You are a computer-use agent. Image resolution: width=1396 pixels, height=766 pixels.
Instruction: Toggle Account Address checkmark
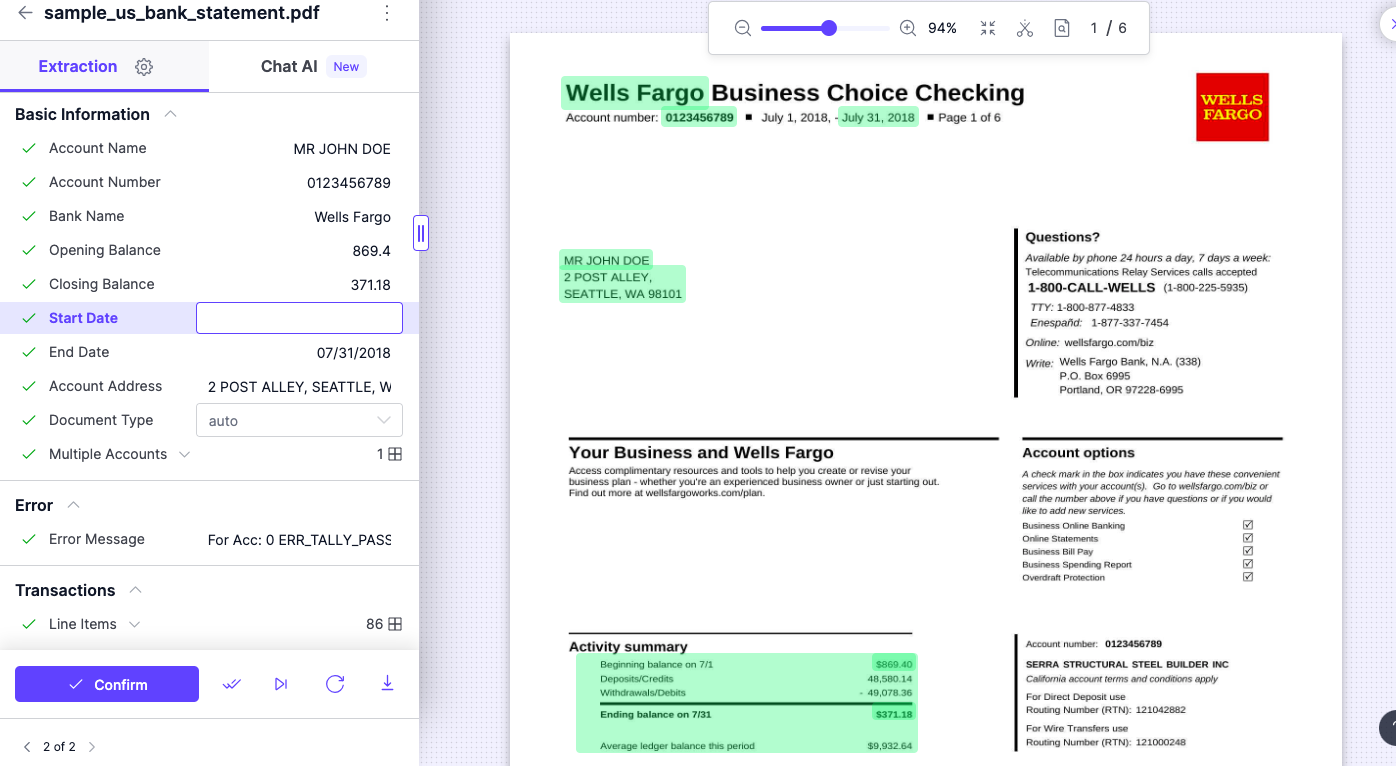tap(29, 386)
